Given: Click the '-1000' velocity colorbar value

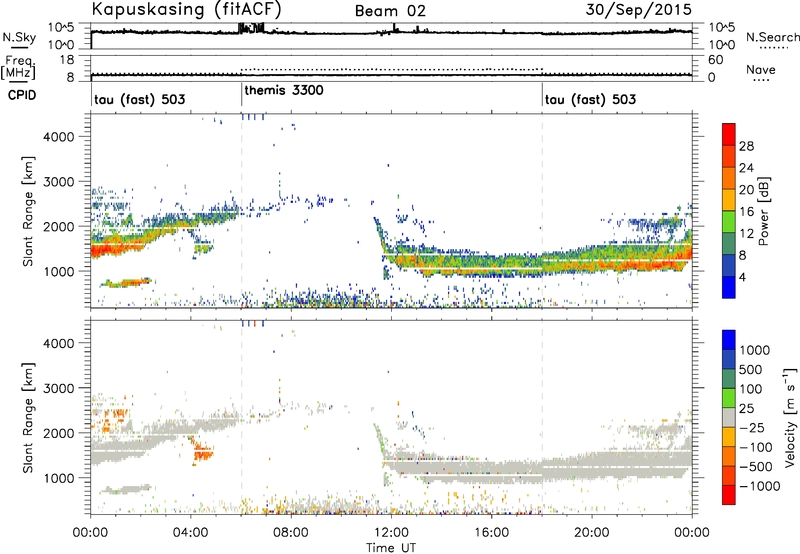Looking at the screenshot, I should pos(760,486).
